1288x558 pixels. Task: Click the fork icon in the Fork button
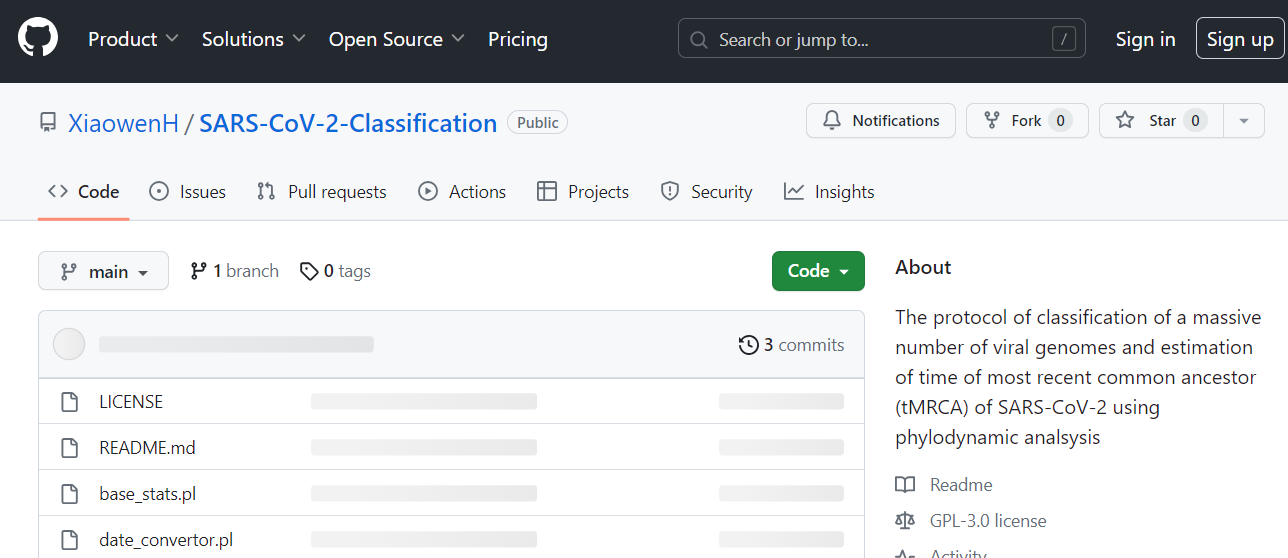(992, 120)
